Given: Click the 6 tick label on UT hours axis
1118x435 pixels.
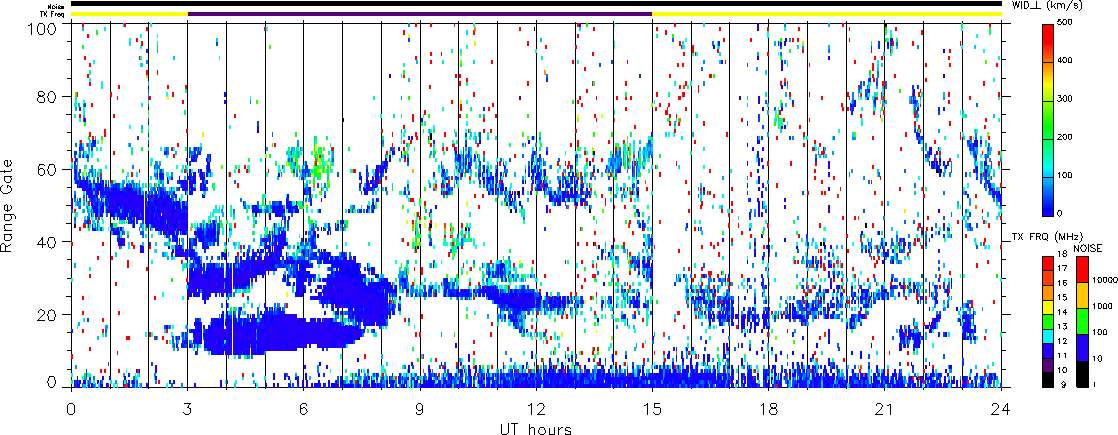Looking at the screenshot, I should [304, 409].
